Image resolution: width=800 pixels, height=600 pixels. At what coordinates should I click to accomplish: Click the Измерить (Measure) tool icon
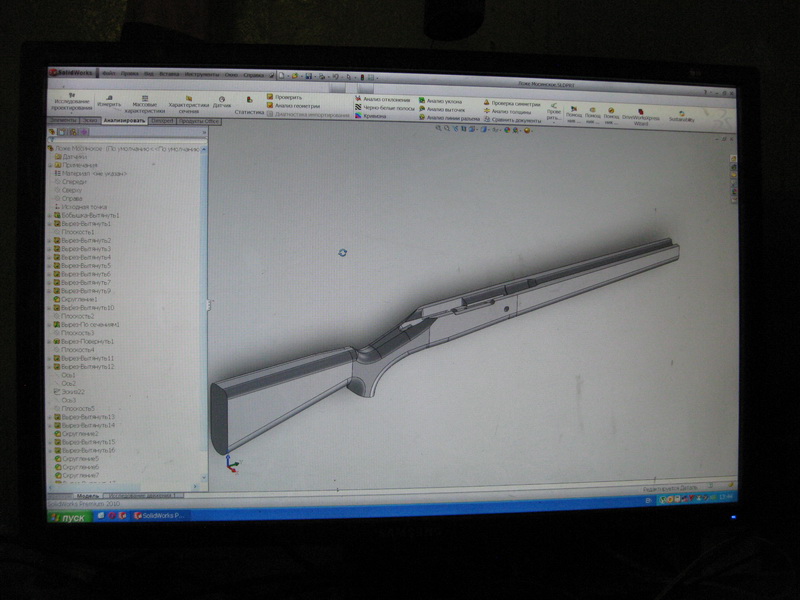pos(109,101)
